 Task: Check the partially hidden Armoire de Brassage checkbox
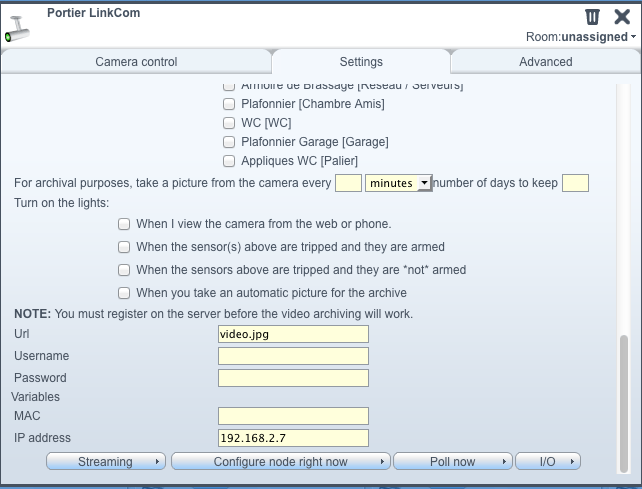(229, 86)
